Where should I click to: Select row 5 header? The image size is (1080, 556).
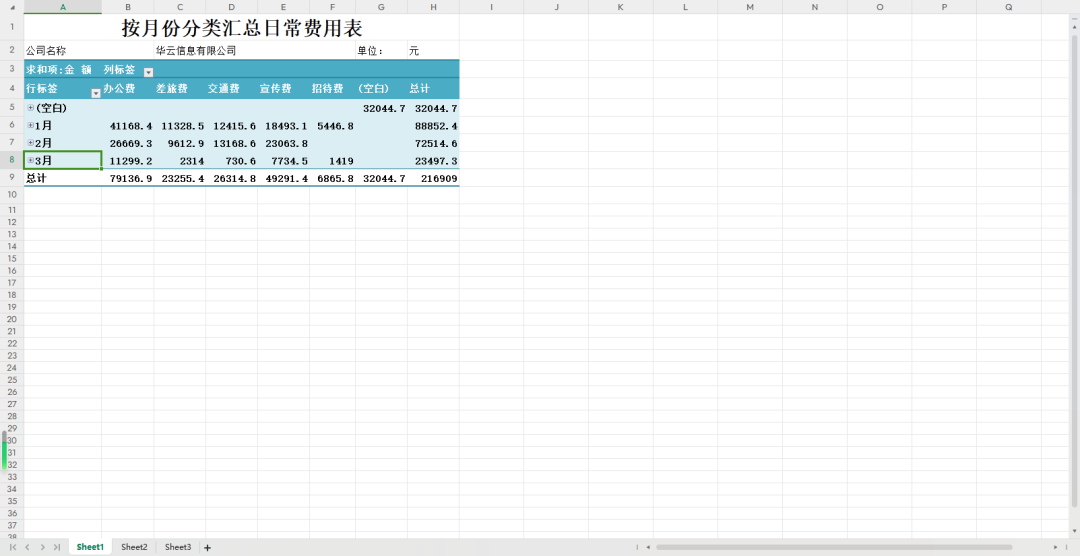12,107
